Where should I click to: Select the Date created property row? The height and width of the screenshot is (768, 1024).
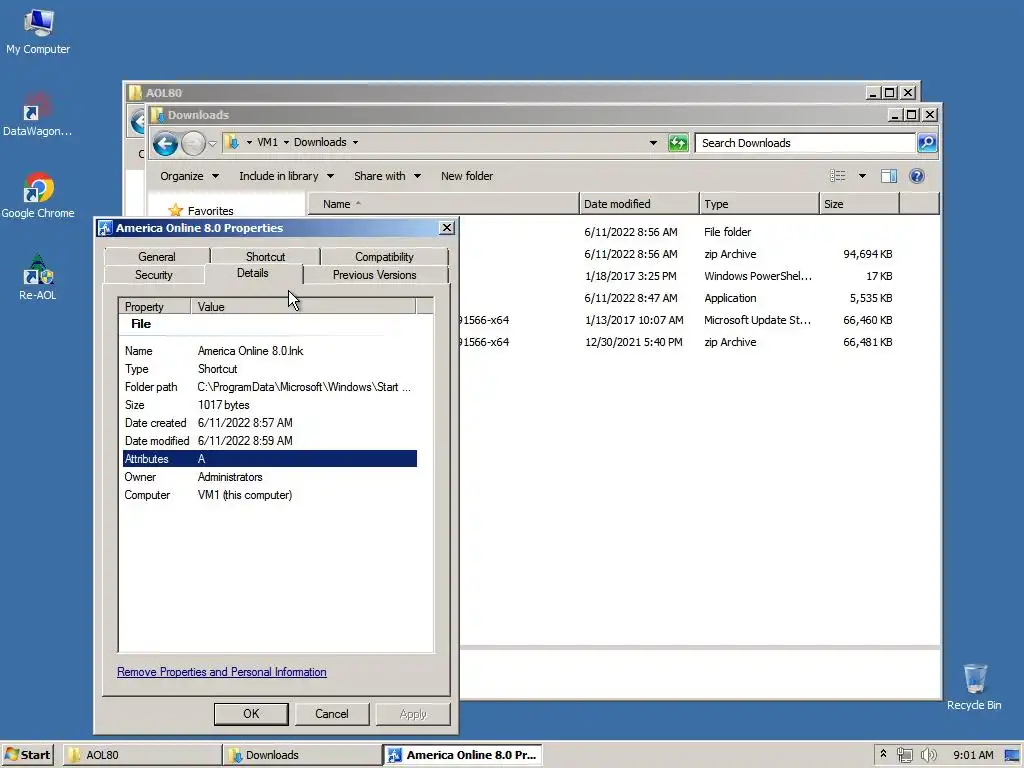click(270, 423)
